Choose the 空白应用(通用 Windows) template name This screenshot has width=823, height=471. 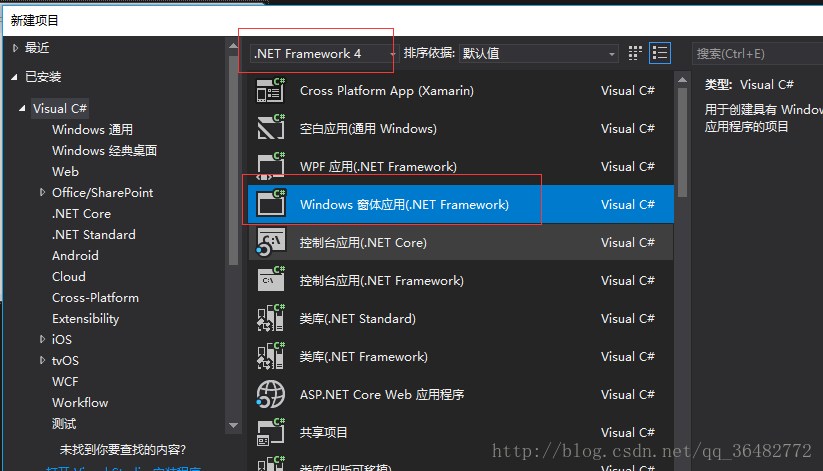tap(368, 128)
